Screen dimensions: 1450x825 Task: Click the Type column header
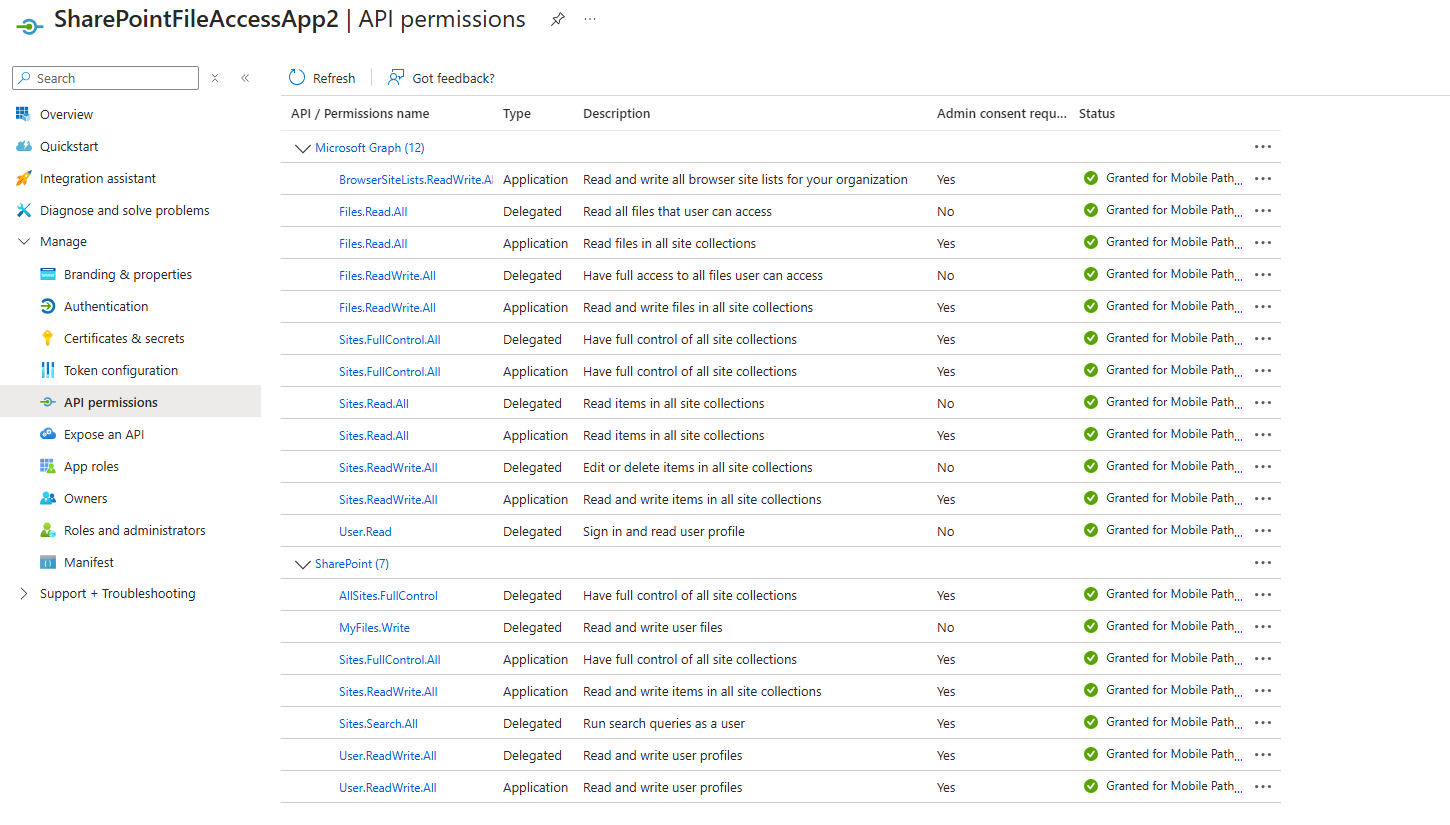517,114
